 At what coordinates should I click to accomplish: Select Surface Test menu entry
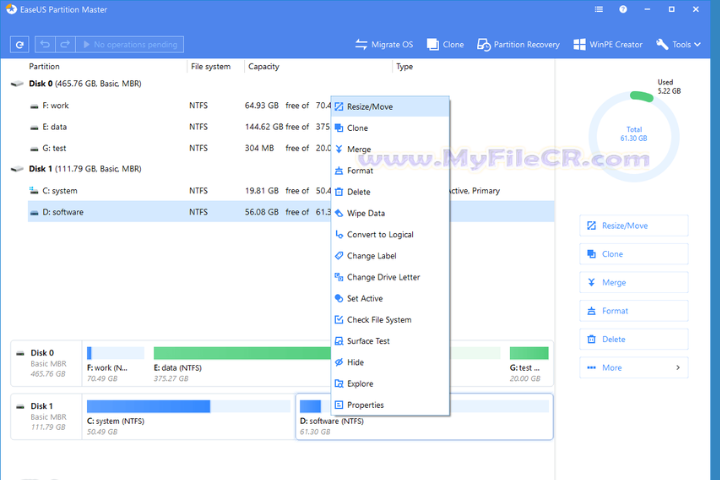[x=390, y=341]
